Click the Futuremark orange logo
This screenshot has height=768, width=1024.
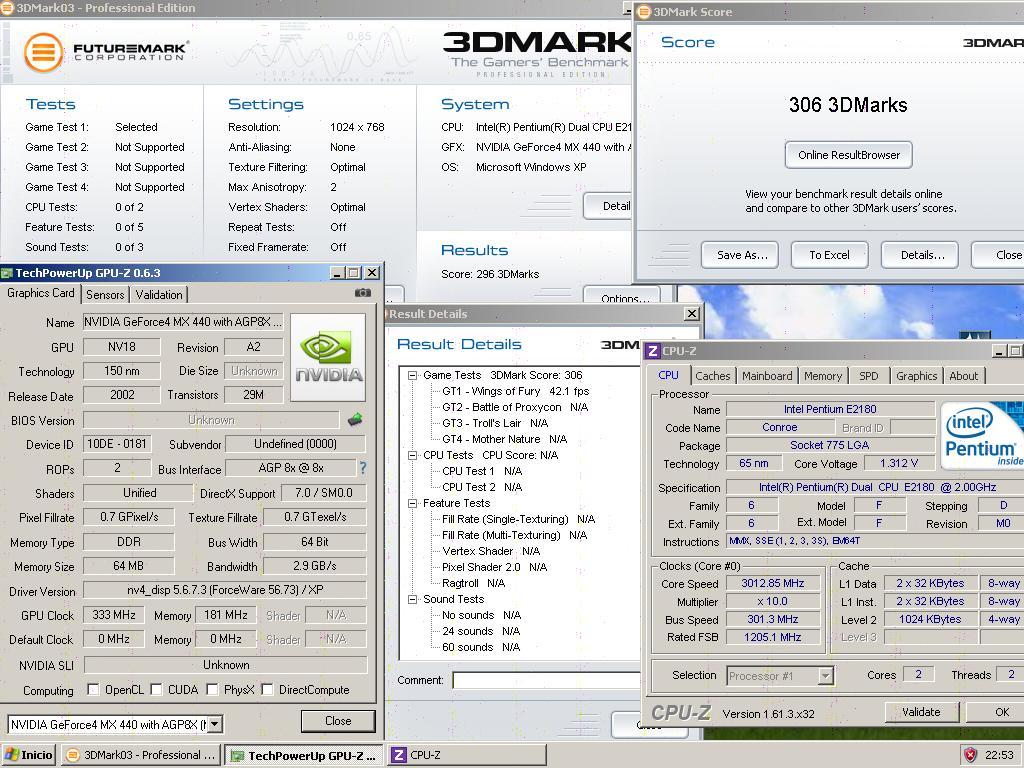43,52
